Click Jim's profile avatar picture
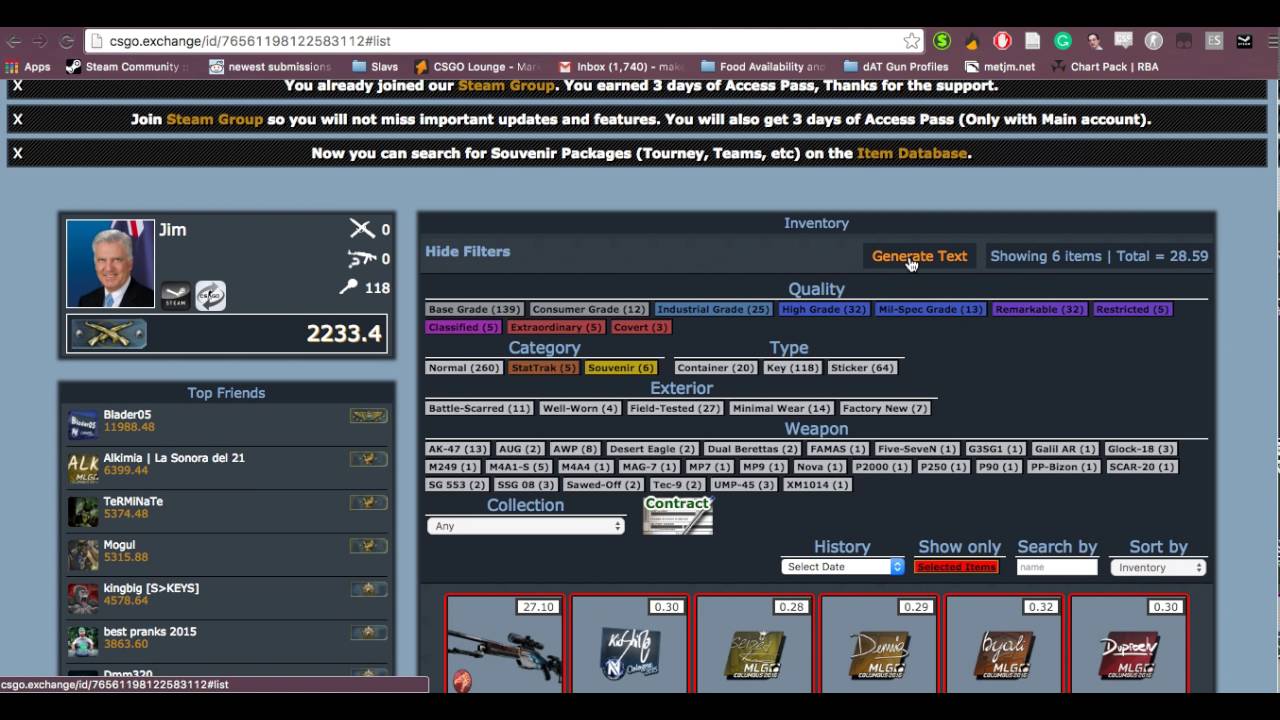Image resolution: width=1280 pixels, height=720 pixels. pyautogui.click(x=110, y=263)
